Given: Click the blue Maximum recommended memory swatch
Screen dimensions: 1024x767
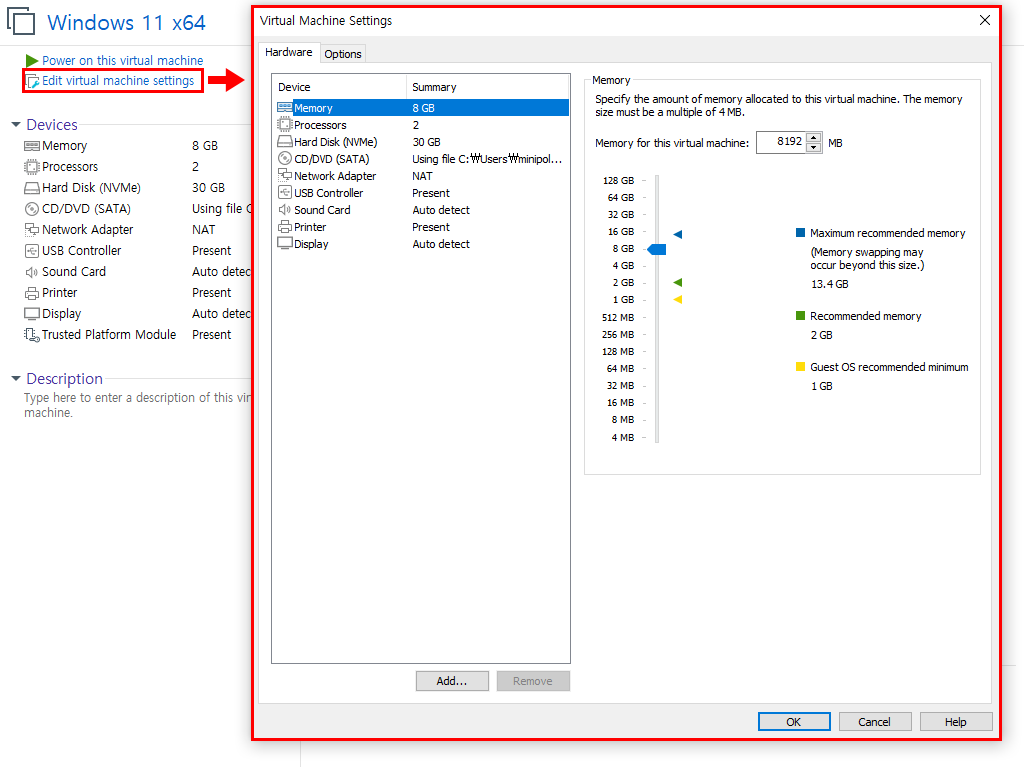Looking at the screenshot, I should coord(800,233).
